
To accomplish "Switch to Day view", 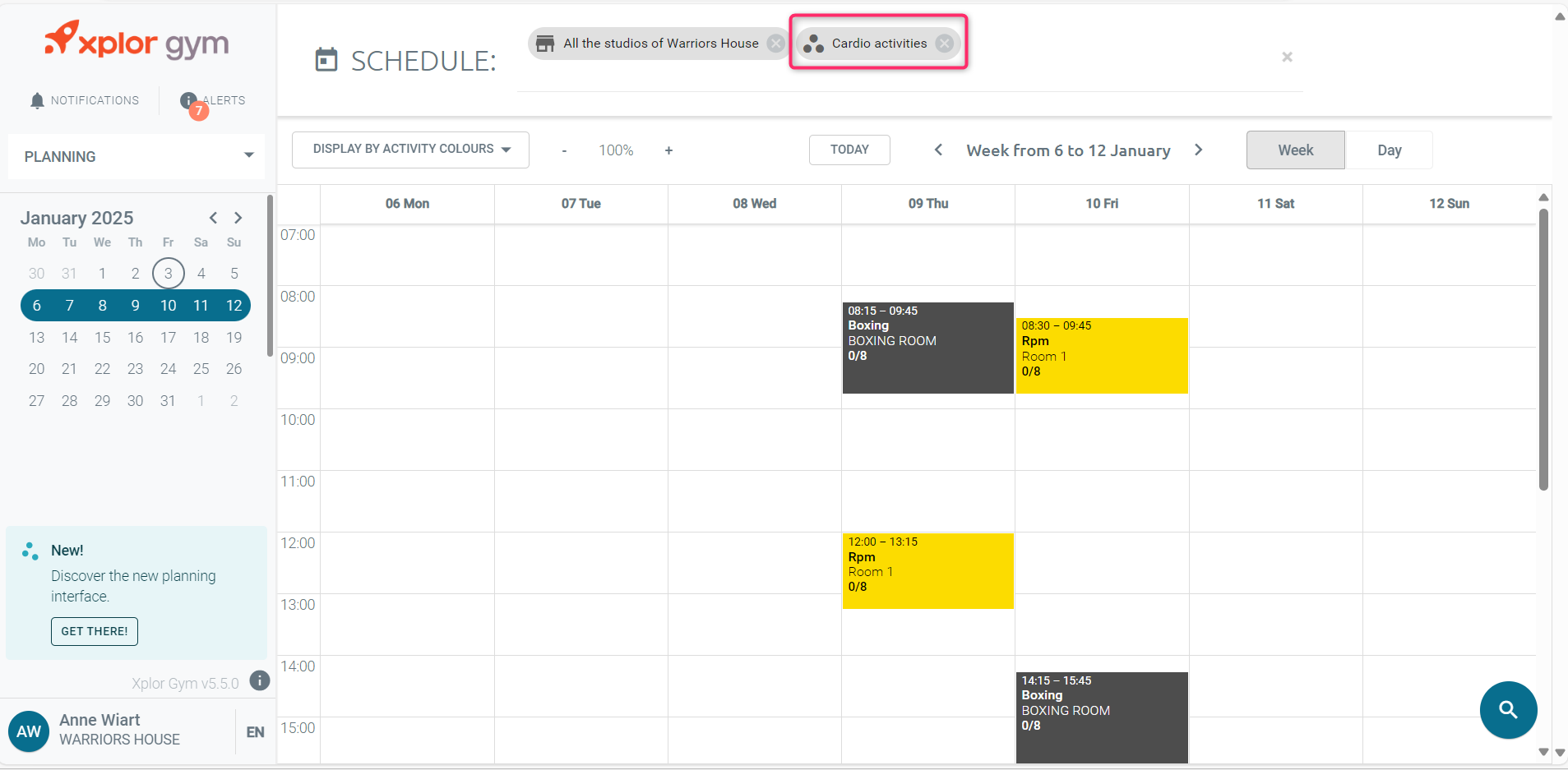I will 1389,150.
